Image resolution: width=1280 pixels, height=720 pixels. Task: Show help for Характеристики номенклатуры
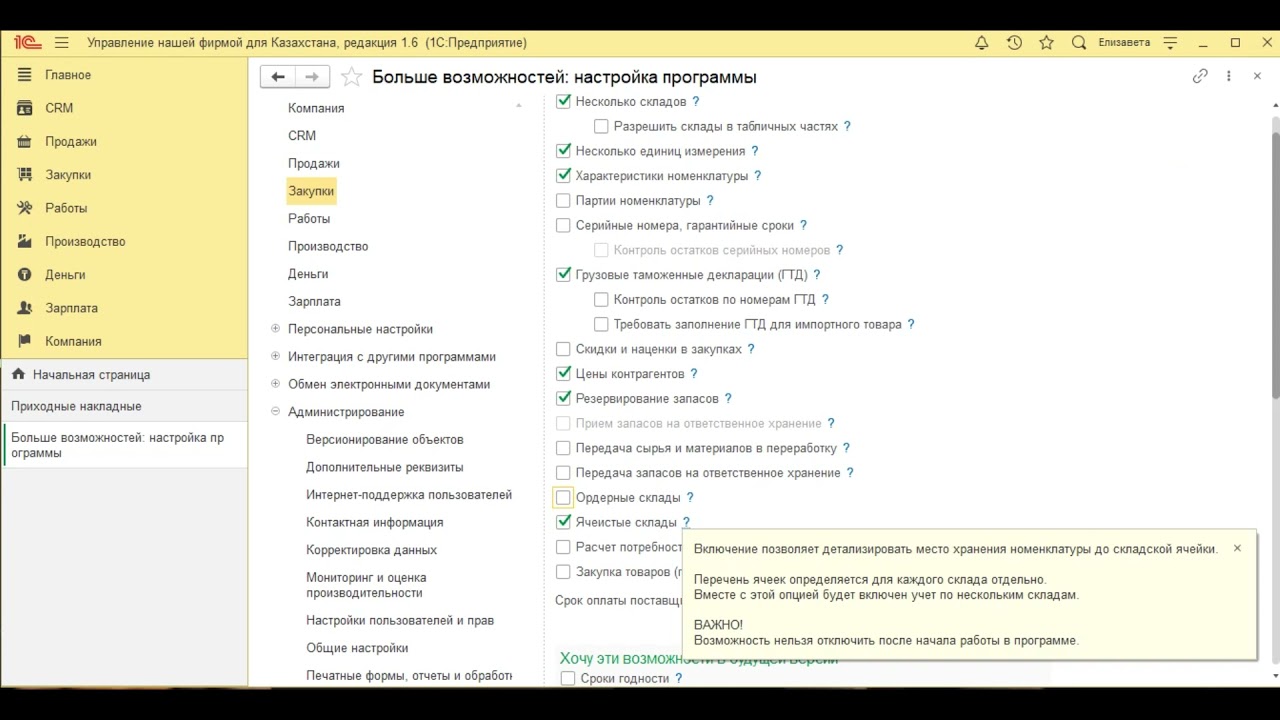(x=758, y=176)
